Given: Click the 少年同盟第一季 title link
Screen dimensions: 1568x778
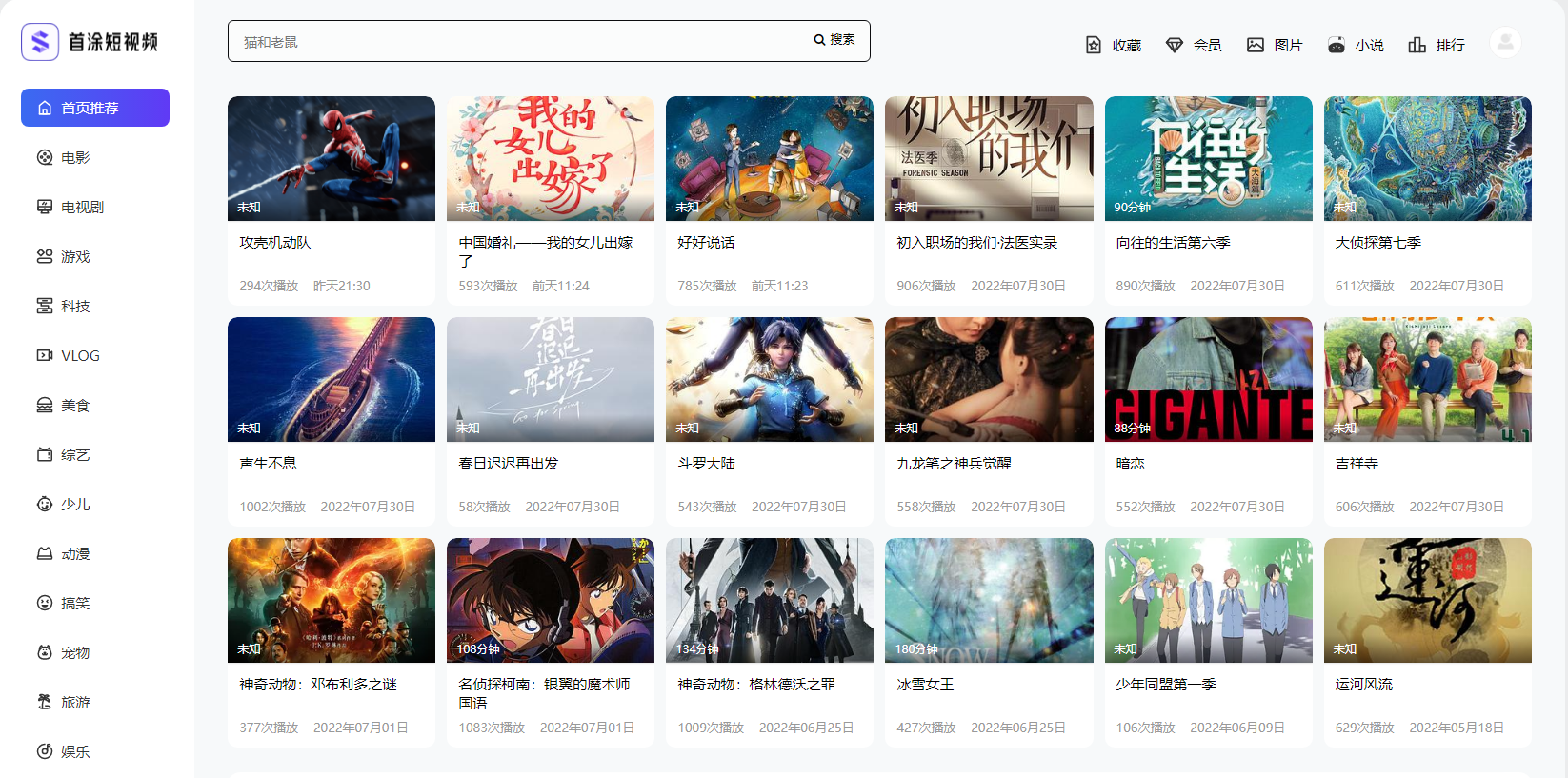Looking at the screenshot, I should pos(1166,685).
